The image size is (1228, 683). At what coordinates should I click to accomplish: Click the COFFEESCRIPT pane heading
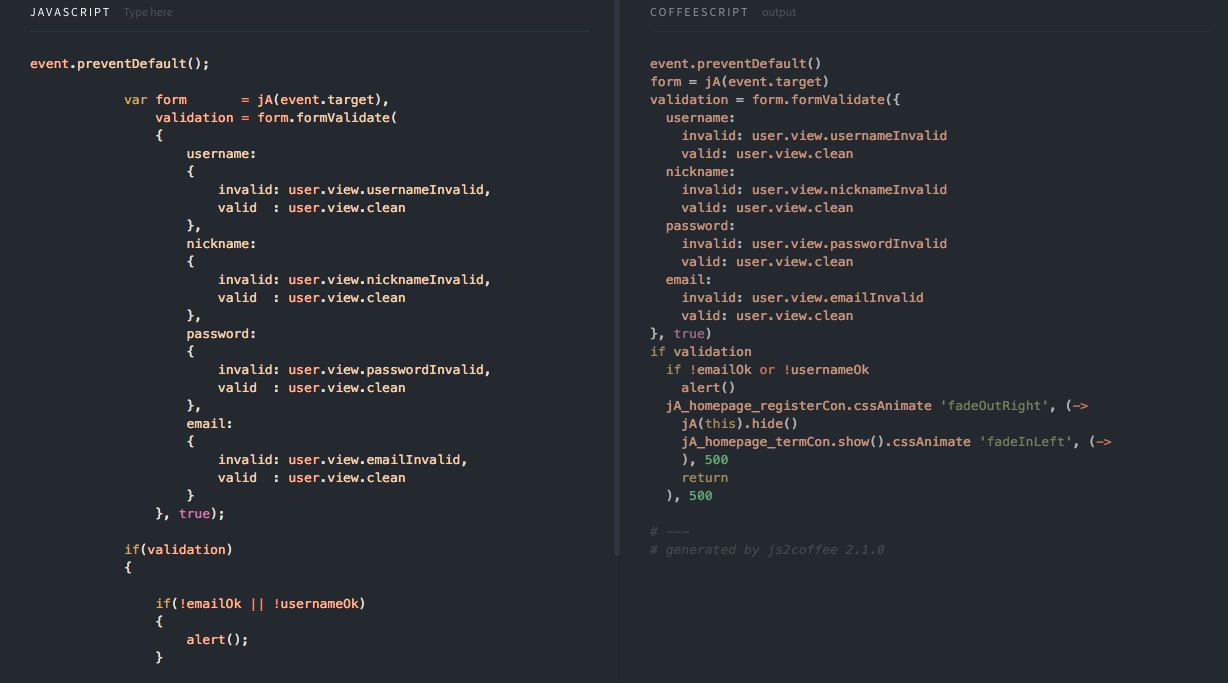(699, 13)
